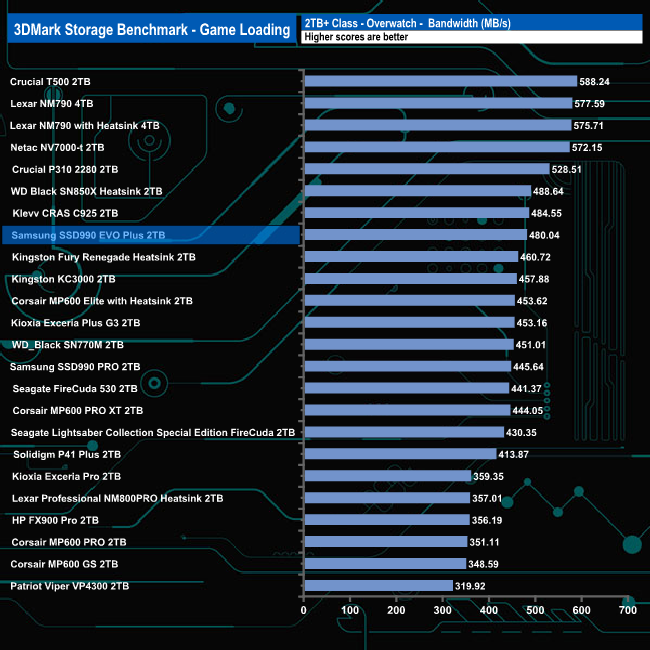650x650 pixels.
Task: Click the 528.51 bar value
Action: point(567,170)
